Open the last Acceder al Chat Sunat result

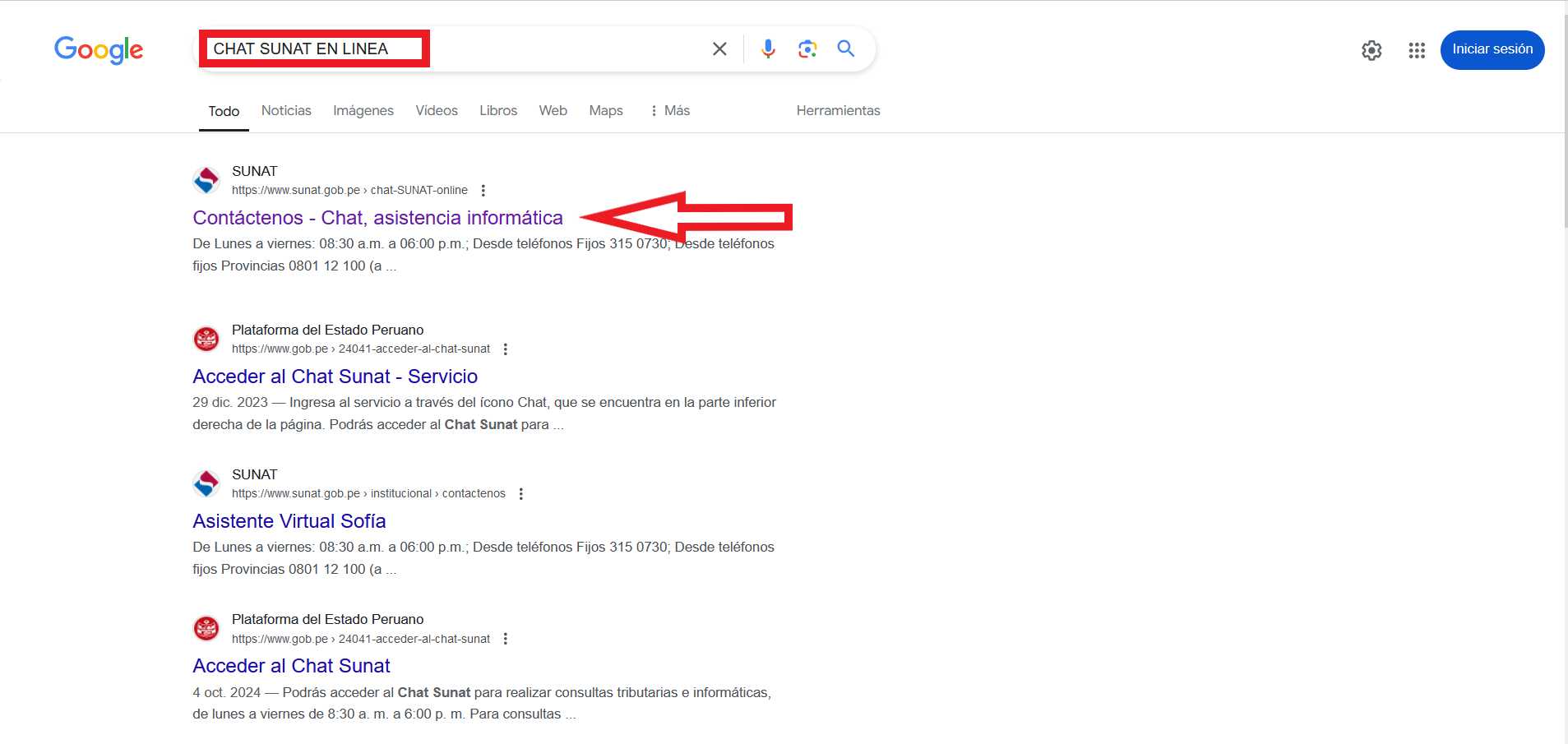pos(291,666)
